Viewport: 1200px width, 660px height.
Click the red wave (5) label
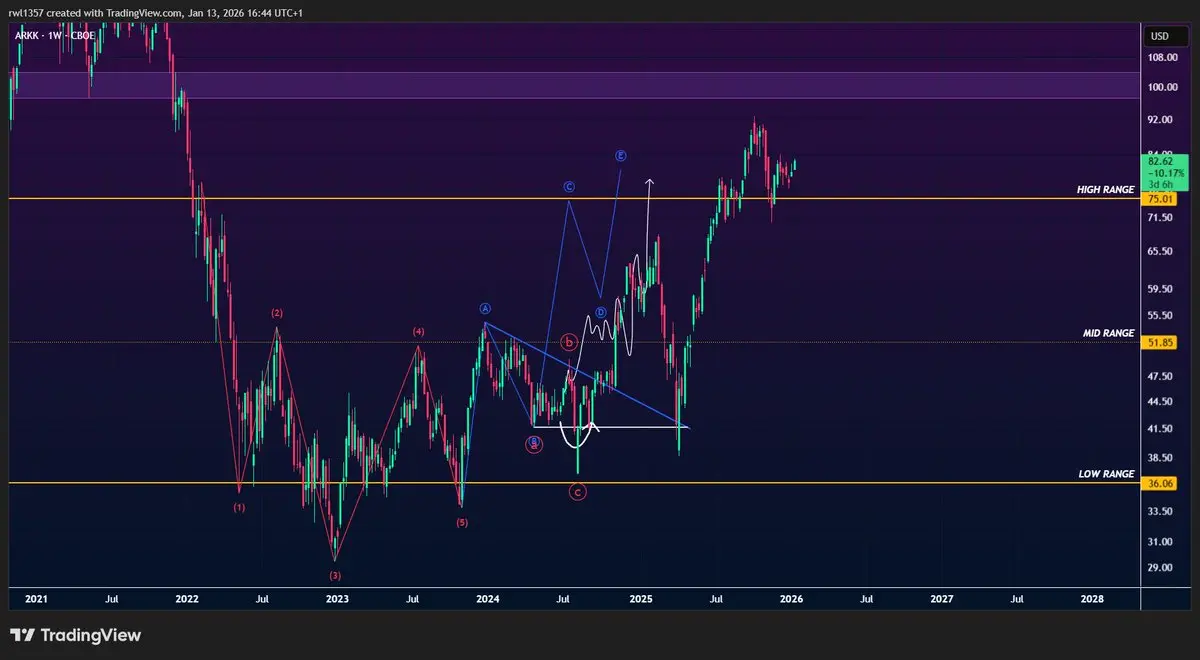[x=461, y=522]
